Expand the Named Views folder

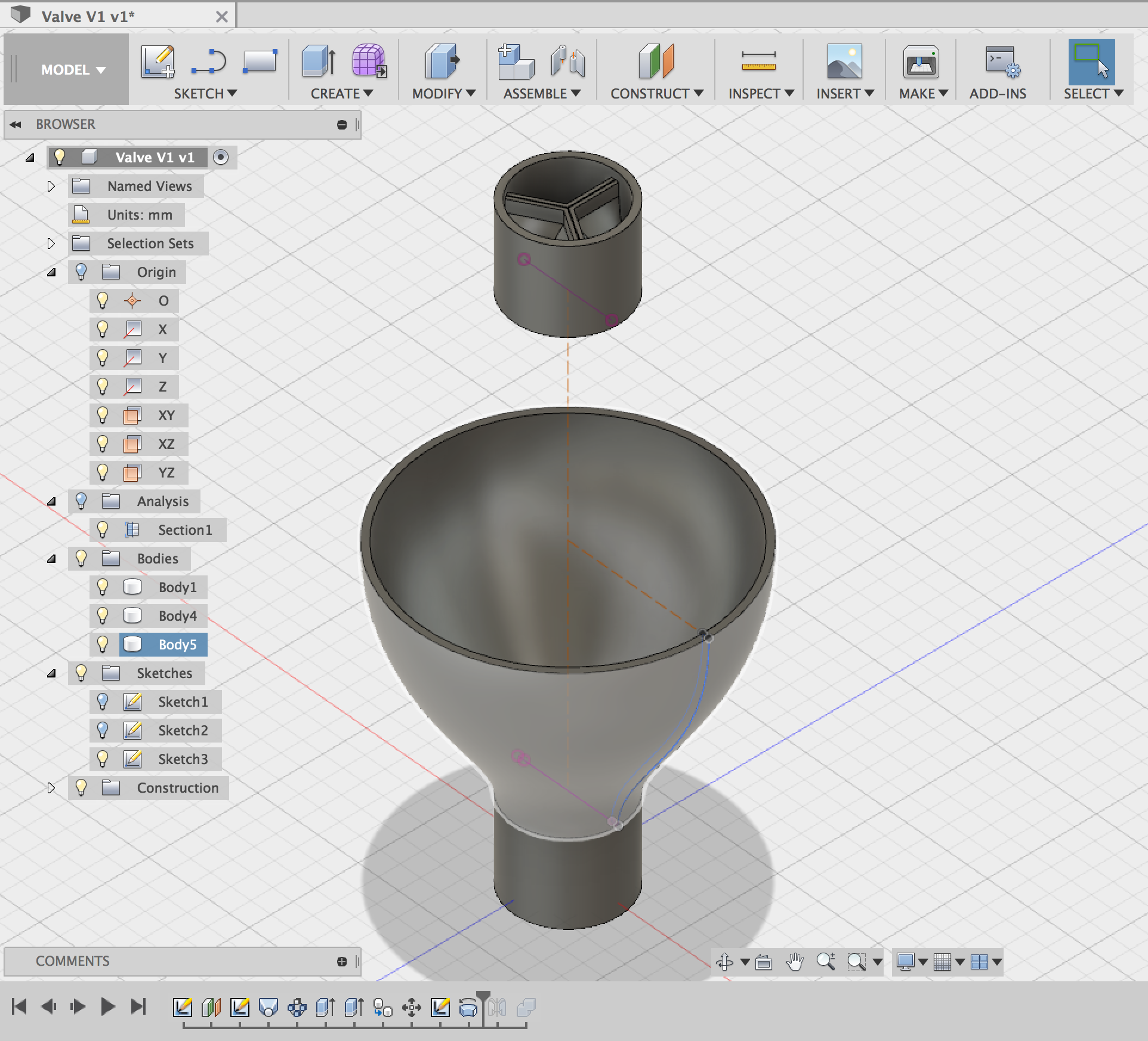51,186
